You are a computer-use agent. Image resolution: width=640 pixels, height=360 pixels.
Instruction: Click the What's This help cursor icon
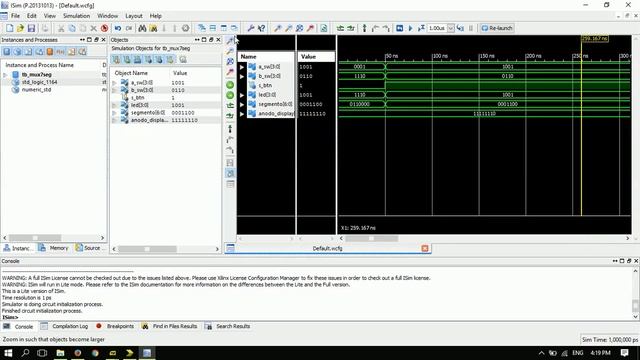pos(262,28)
